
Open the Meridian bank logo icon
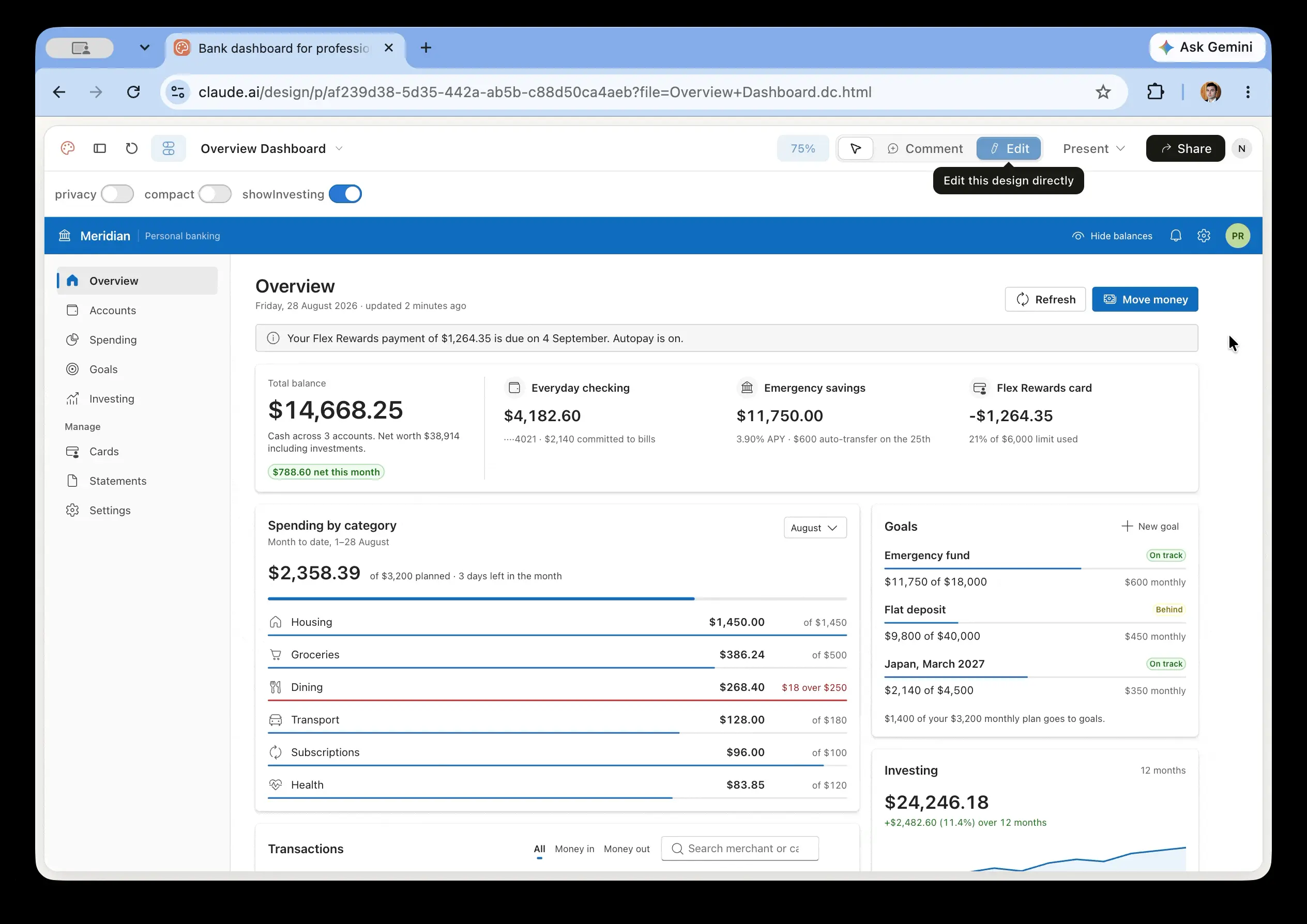point(65,236)
